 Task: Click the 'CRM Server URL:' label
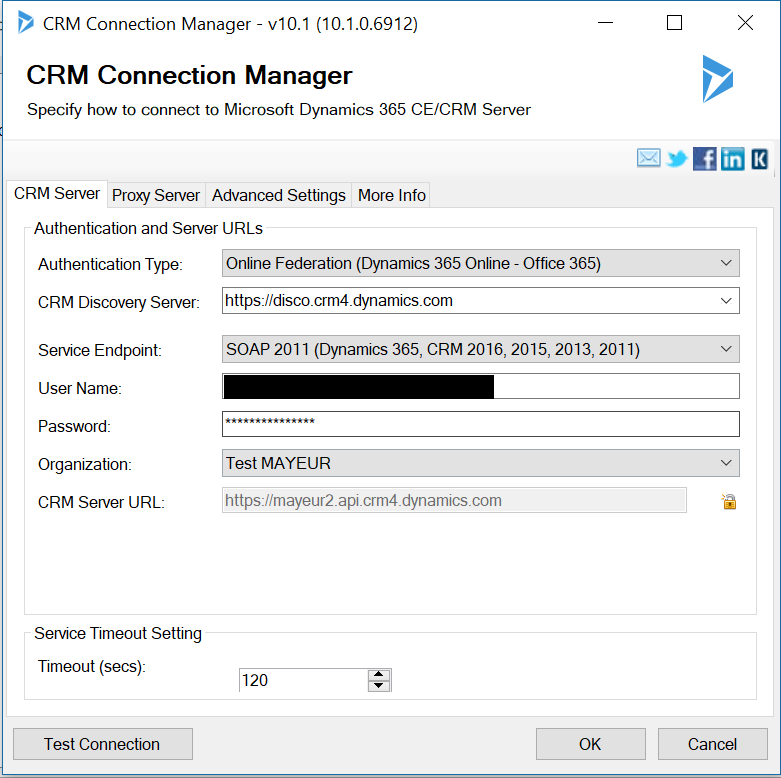pos(101,502)
